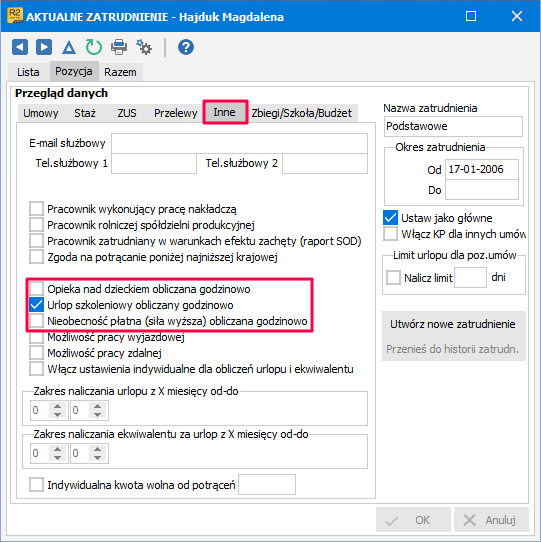Enable Włącz KP dla innych umów

tap(391, 234)
